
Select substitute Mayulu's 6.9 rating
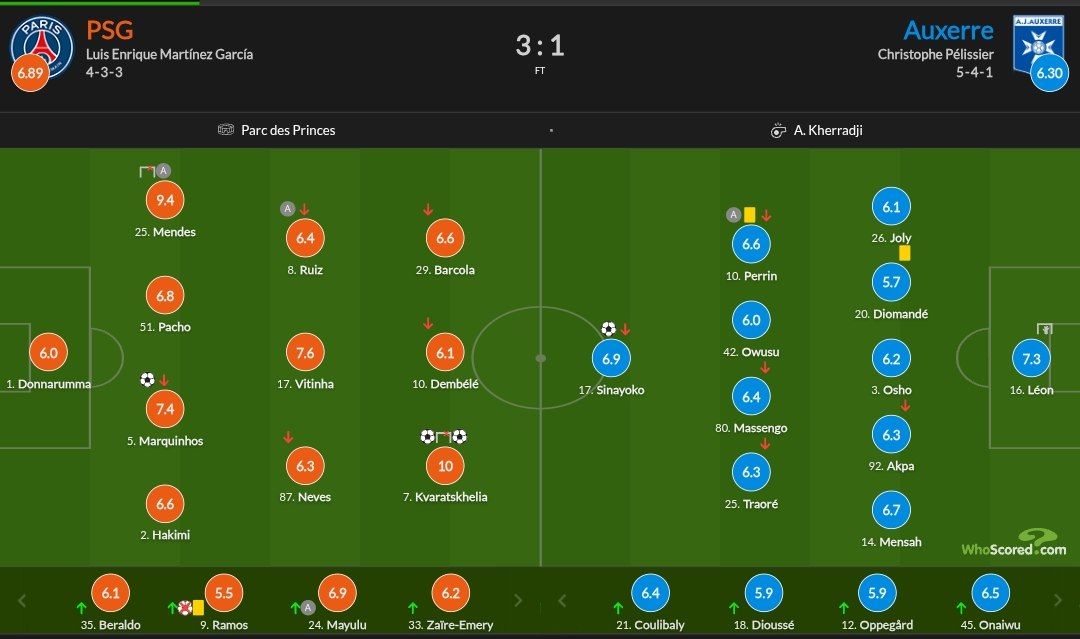tap(337, 593)
